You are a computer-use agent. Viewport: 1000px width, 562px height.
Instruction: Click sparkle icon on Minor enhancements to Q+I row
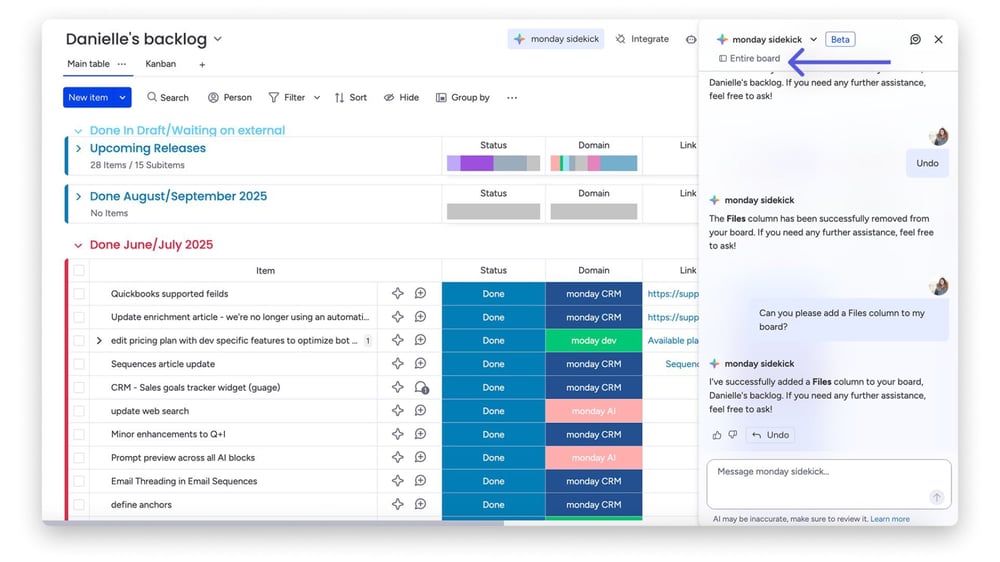[x=397, y=434]
